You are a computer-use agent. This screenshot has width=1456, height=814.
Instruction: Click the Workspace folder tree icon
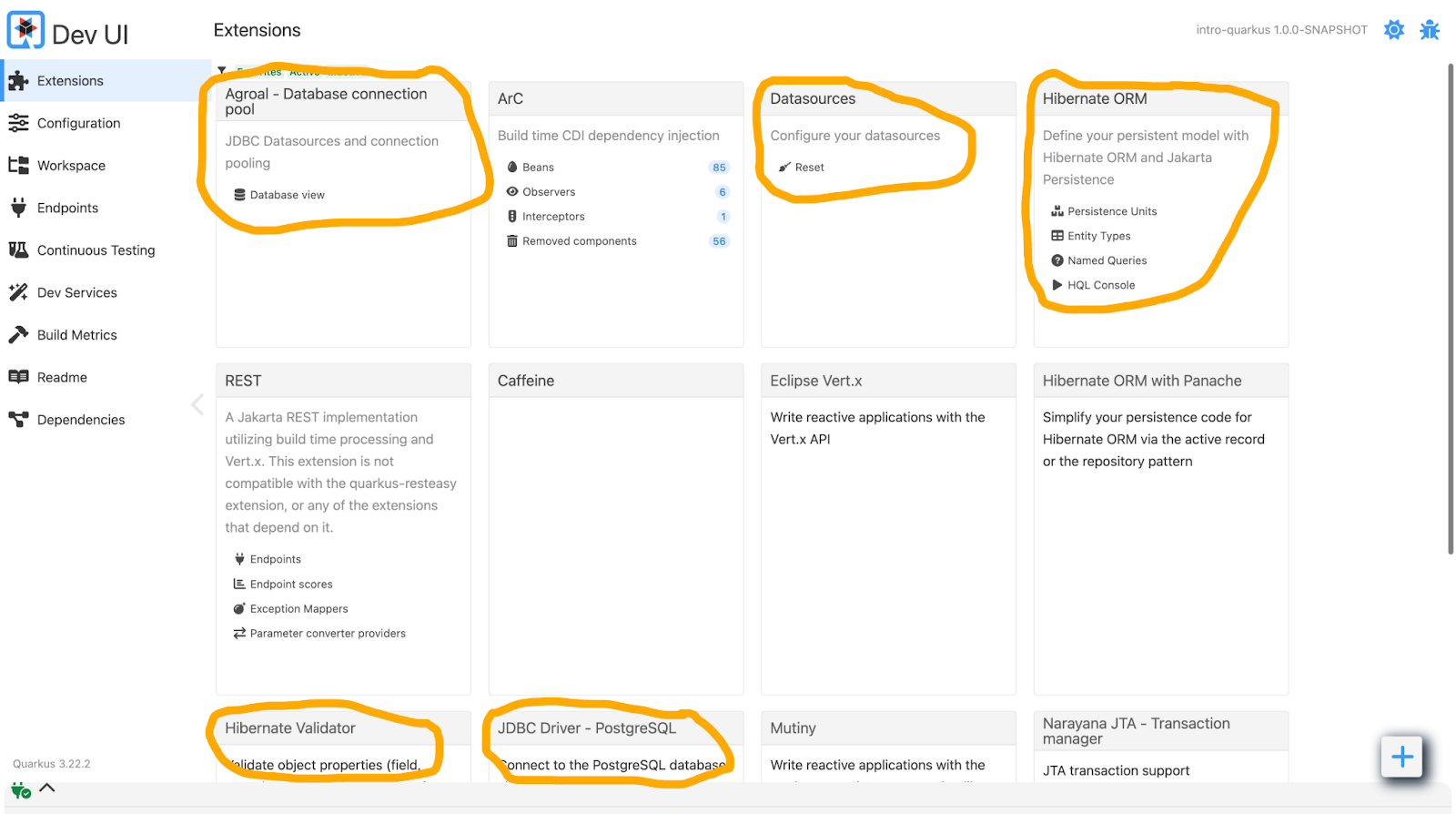[18, 166]
